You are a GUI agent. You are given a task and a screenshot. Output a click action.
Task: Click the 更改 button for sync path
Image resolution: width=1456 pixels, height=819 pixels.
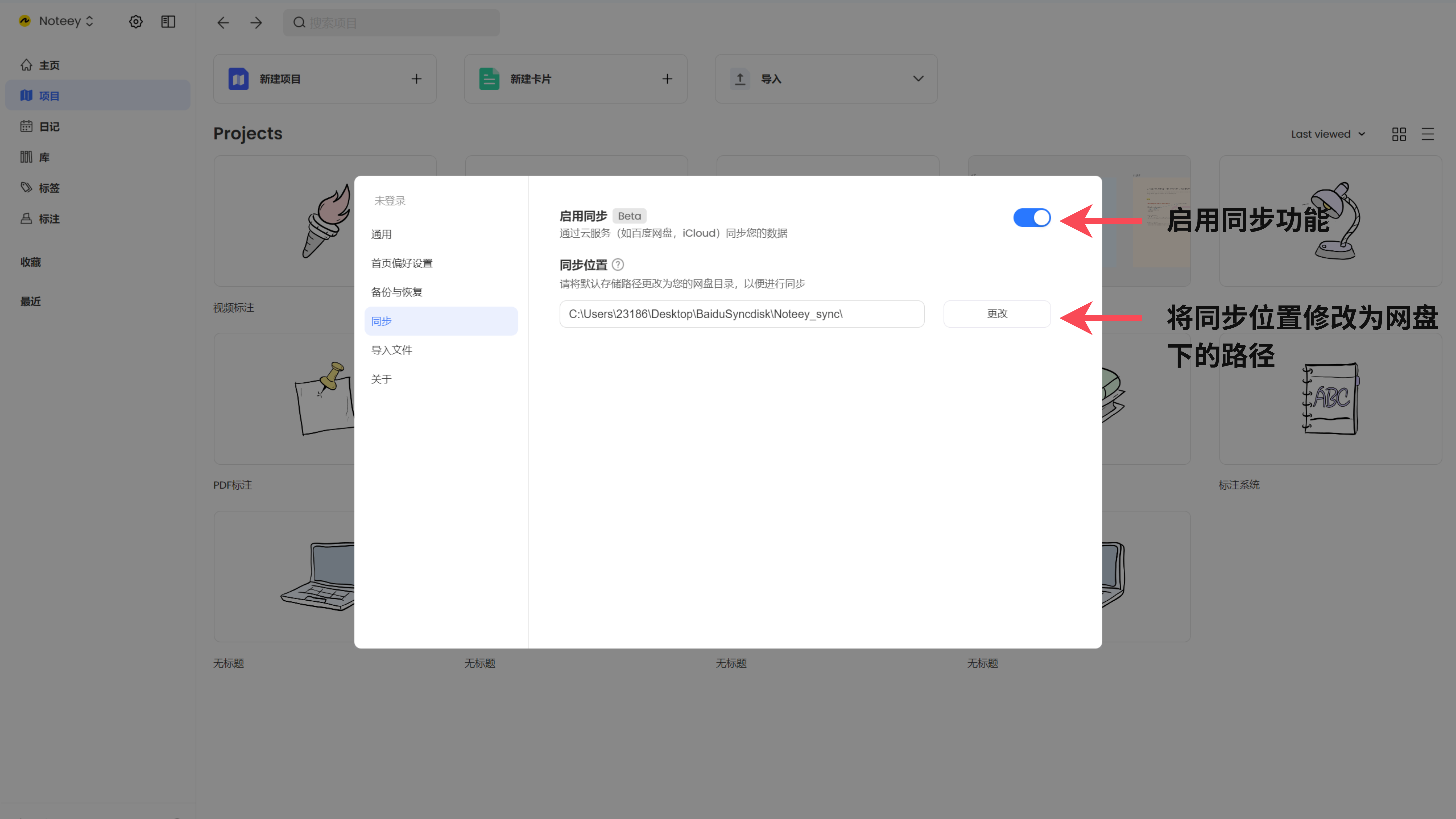[x=997, y=314]
